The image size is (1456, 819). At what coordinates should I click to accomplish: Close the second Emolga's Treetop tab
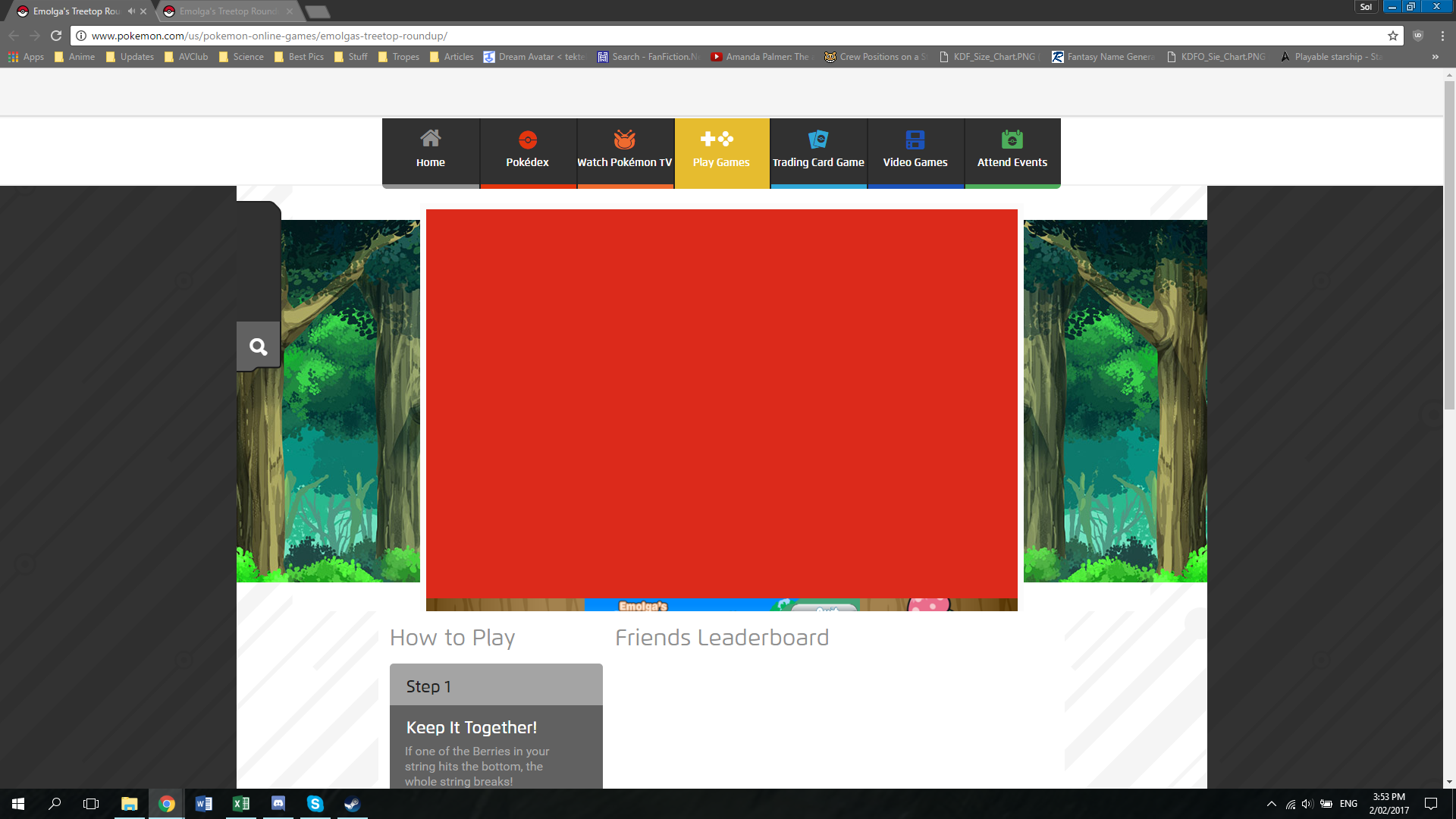(290, 11)
